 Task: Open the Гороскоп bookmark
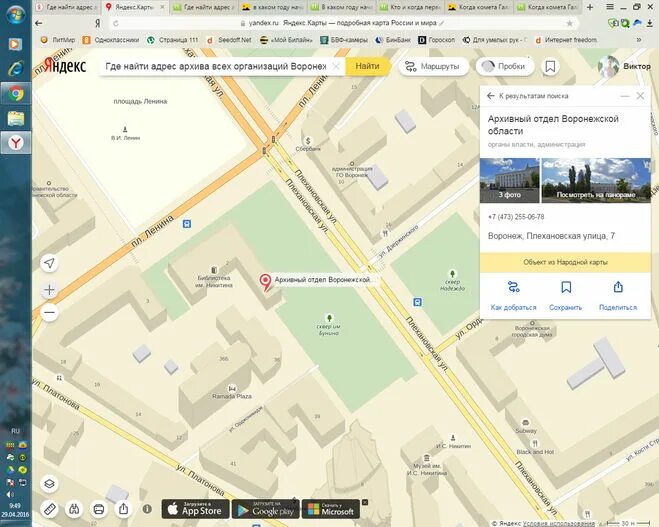[437, 40]
